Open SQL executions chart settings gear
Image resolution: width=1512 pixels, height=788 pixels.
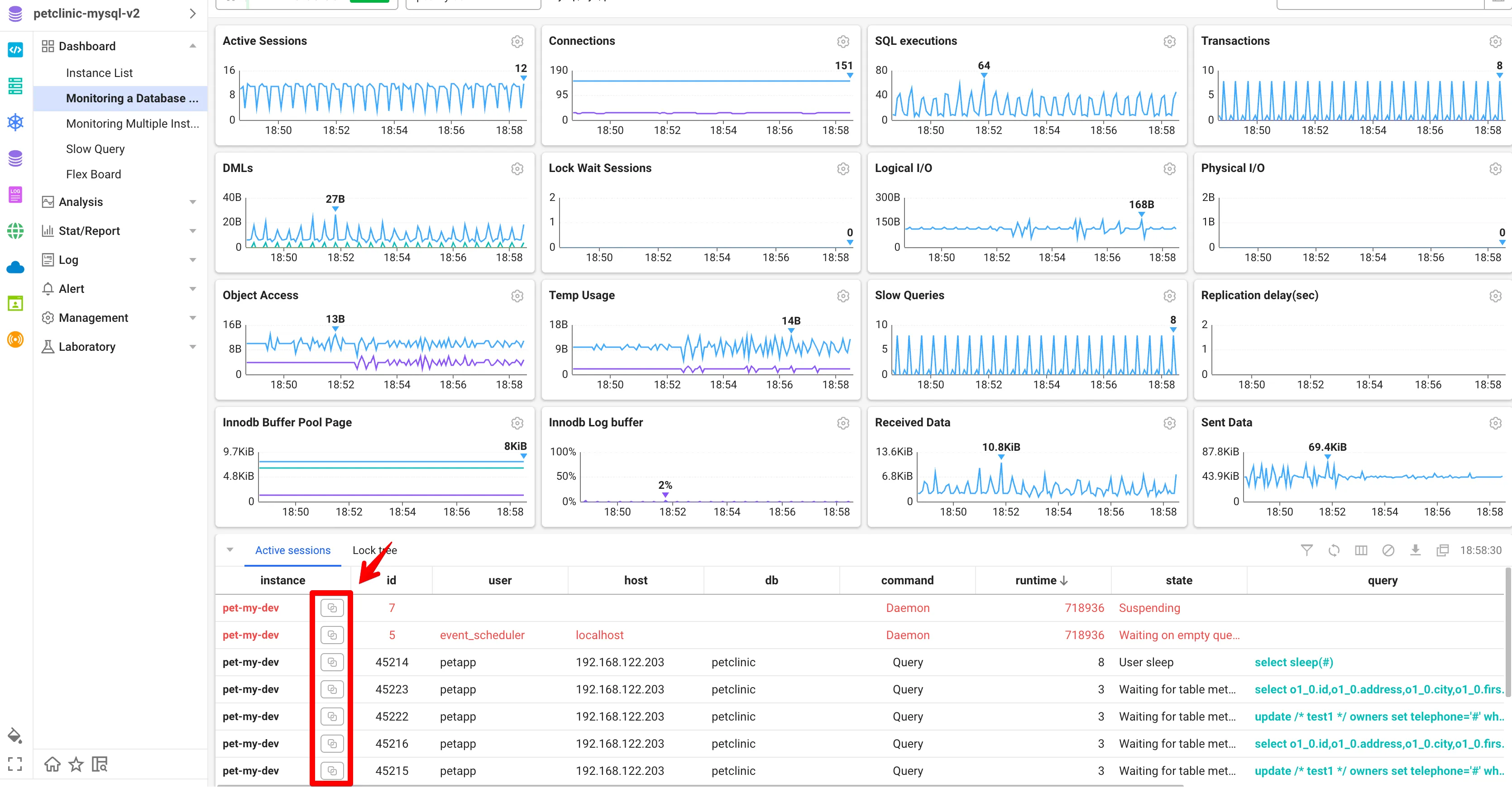[1169, 42]
